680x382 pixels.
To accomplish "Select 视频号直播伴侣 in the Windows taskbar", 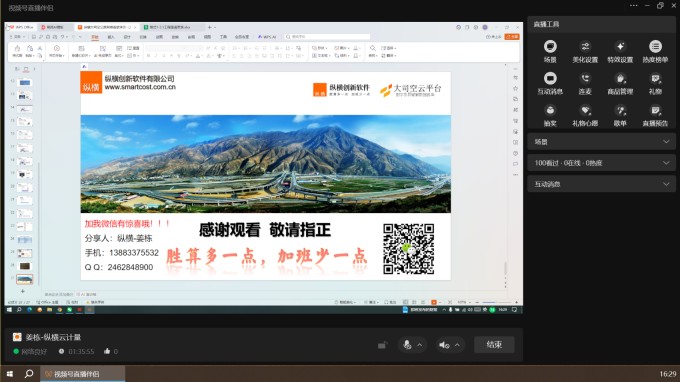I will tap(82, 374).
